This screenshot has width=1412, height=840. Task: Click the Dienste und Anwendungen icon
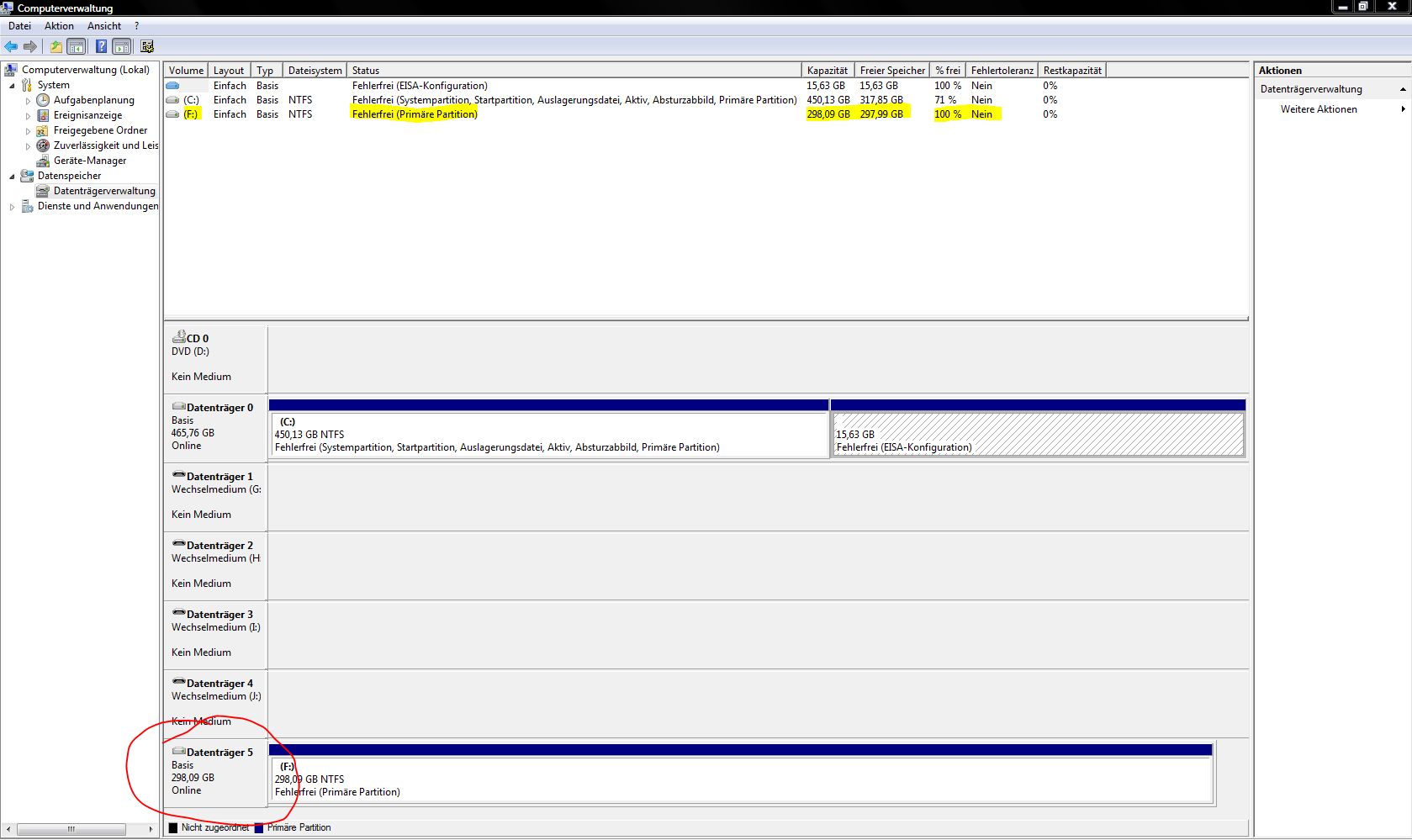tap(27, 206)
